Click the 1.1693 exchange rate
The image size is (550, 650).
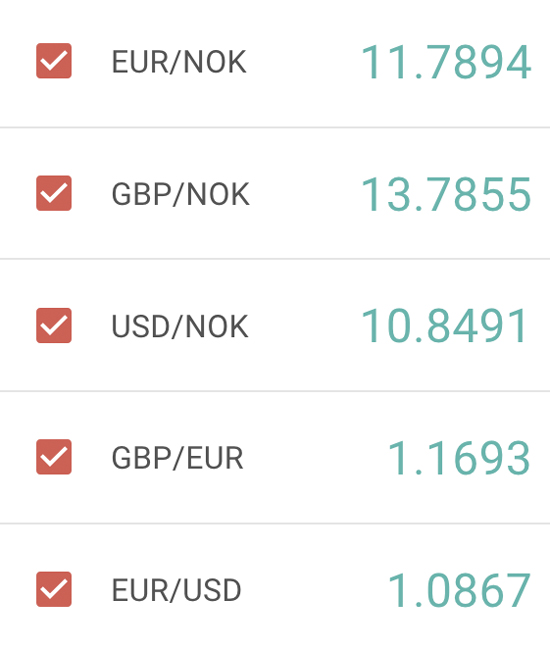coord(459,458)
